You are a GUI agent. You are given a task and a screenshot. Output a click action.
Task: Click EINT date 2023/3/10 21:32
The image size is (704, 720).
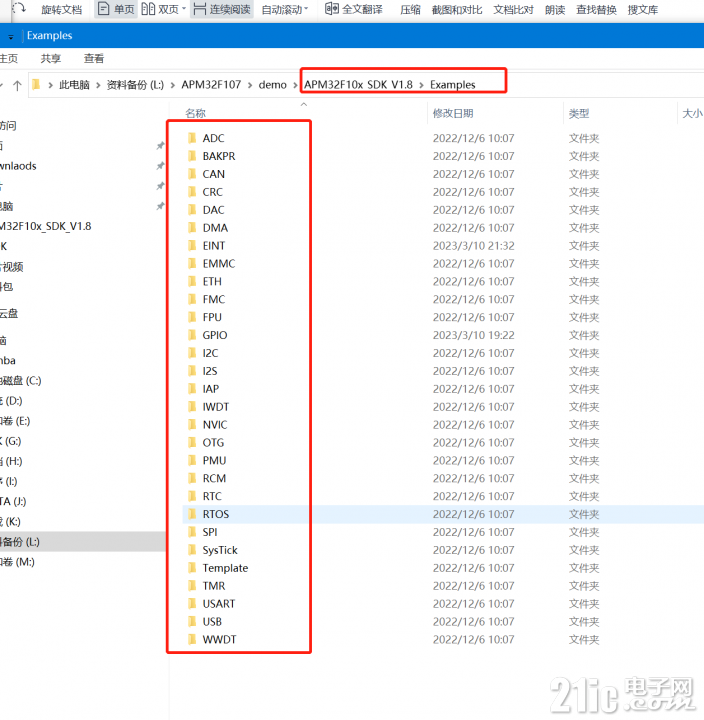coord(473,246)
